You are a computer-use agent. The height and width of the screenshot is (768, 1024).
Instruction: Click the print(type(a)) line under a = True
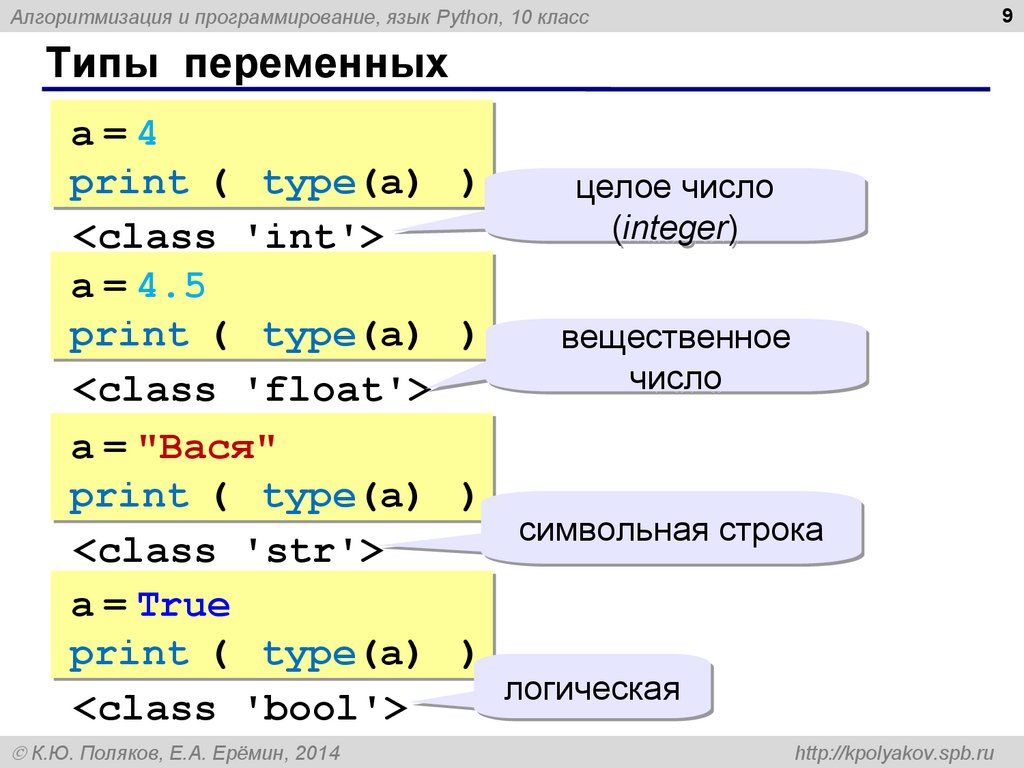(272, 654)
